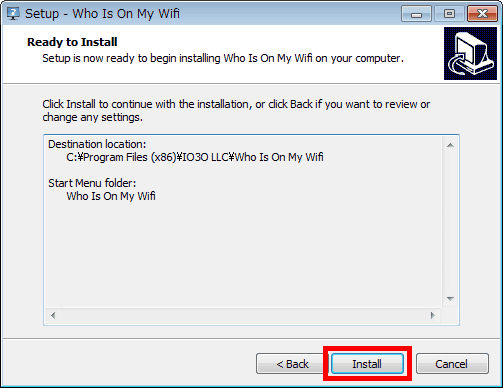Click the empty area of the summary box
503x388 pixels.
point(243,253)
